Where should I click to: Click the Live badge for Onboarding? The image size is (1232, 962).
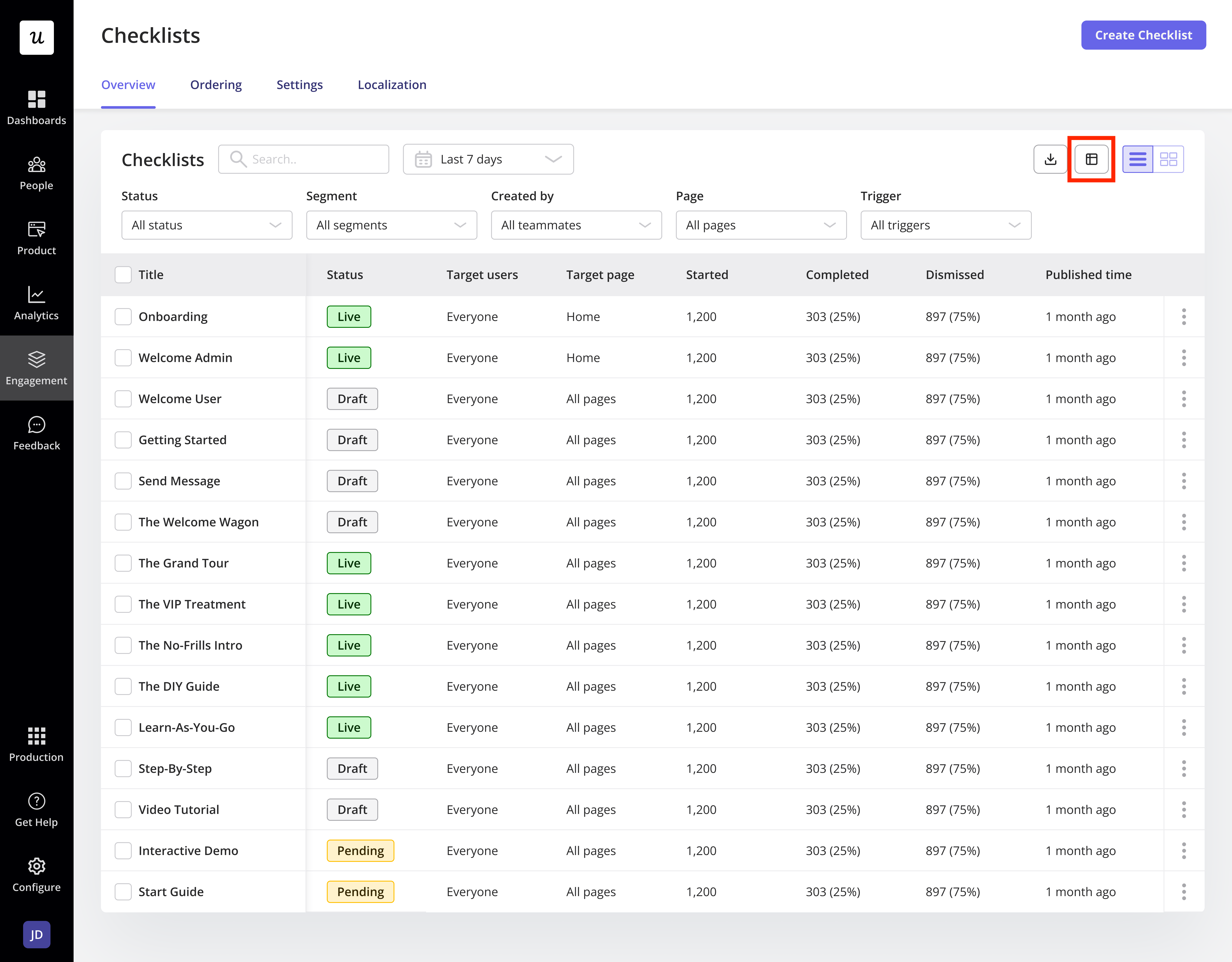point(349,316)
